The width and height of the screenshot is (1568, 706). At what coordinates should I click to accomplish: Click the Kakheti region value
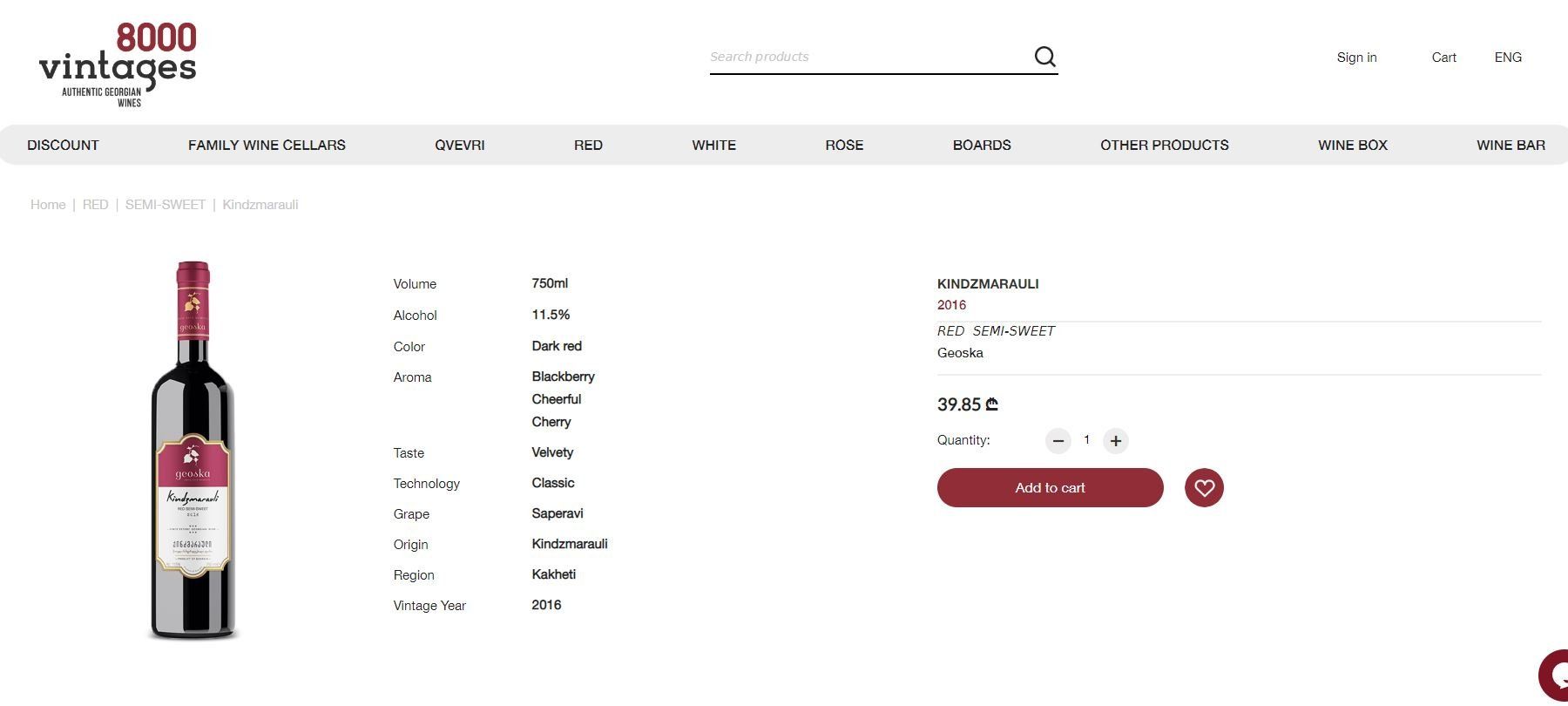(554, 574)
